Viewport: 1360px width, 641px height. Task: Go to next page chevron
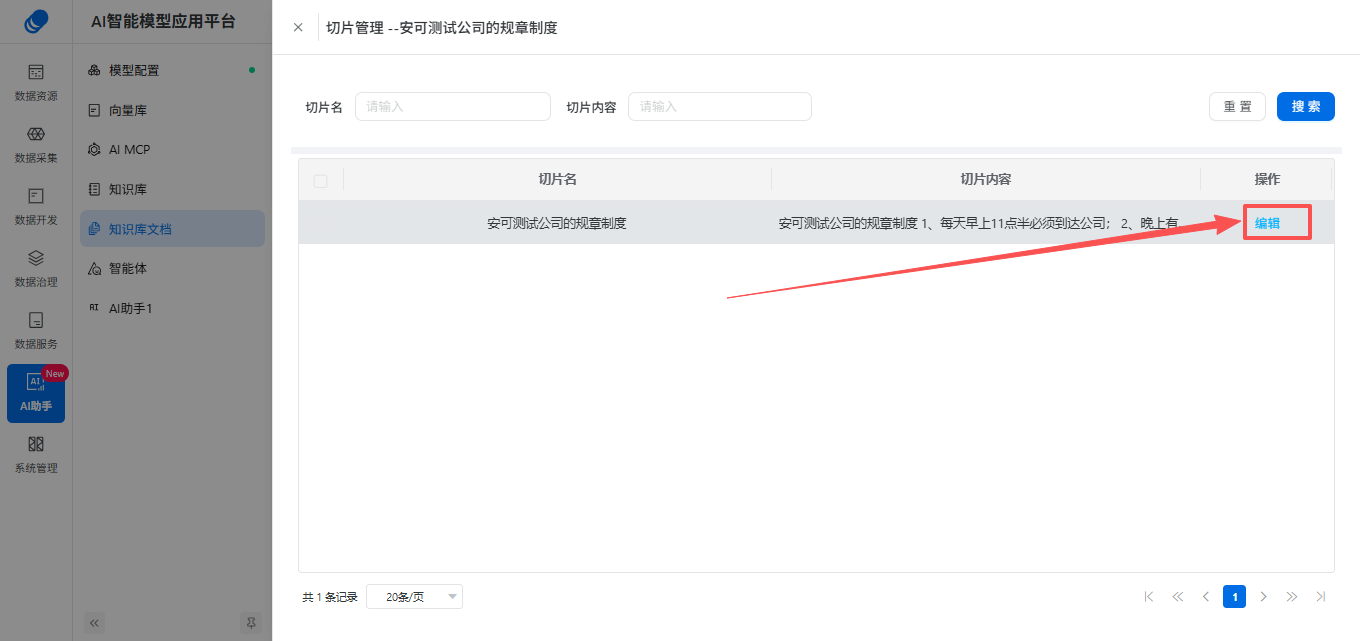pyautogui.click(x=1264, y=597)
